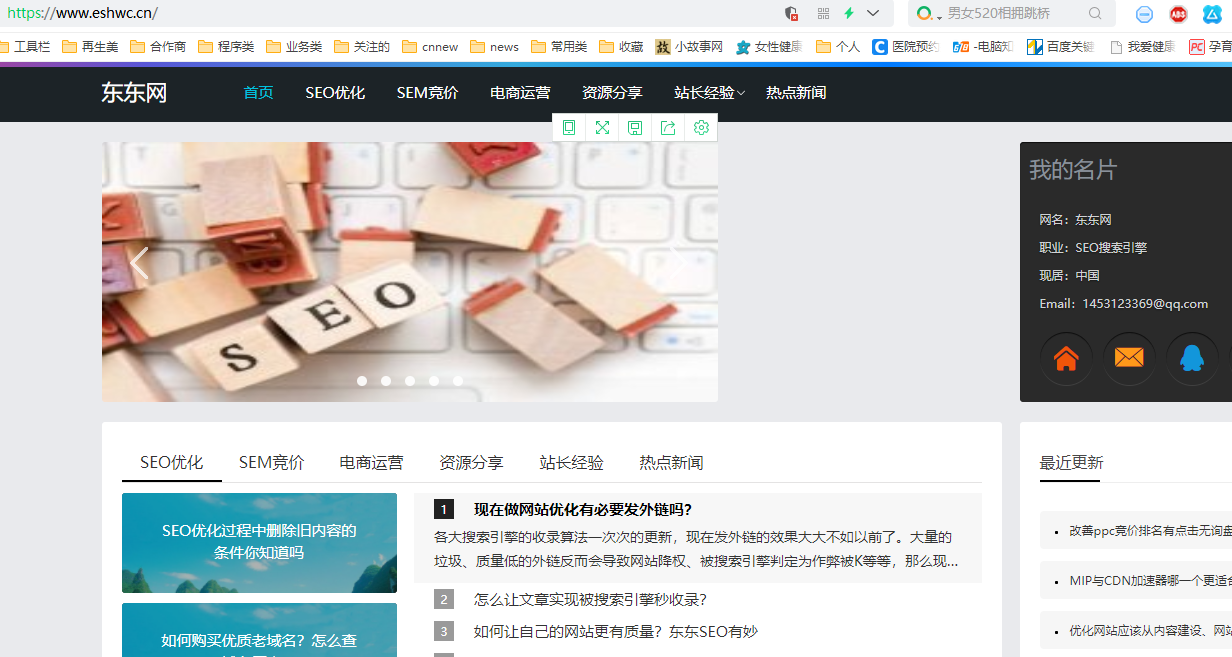Click the address bar URL field

(x=390, y=14)
